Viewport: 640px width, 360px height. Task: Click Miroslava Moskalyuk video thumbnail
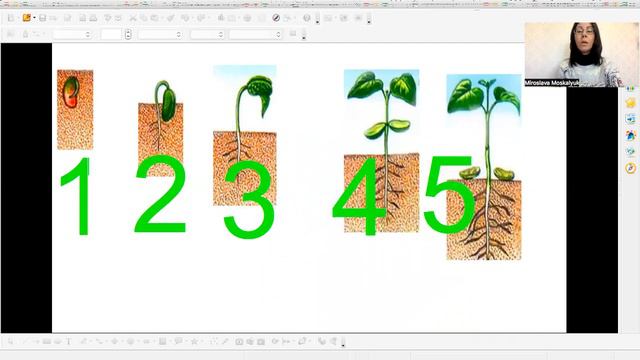click(581, 54)
